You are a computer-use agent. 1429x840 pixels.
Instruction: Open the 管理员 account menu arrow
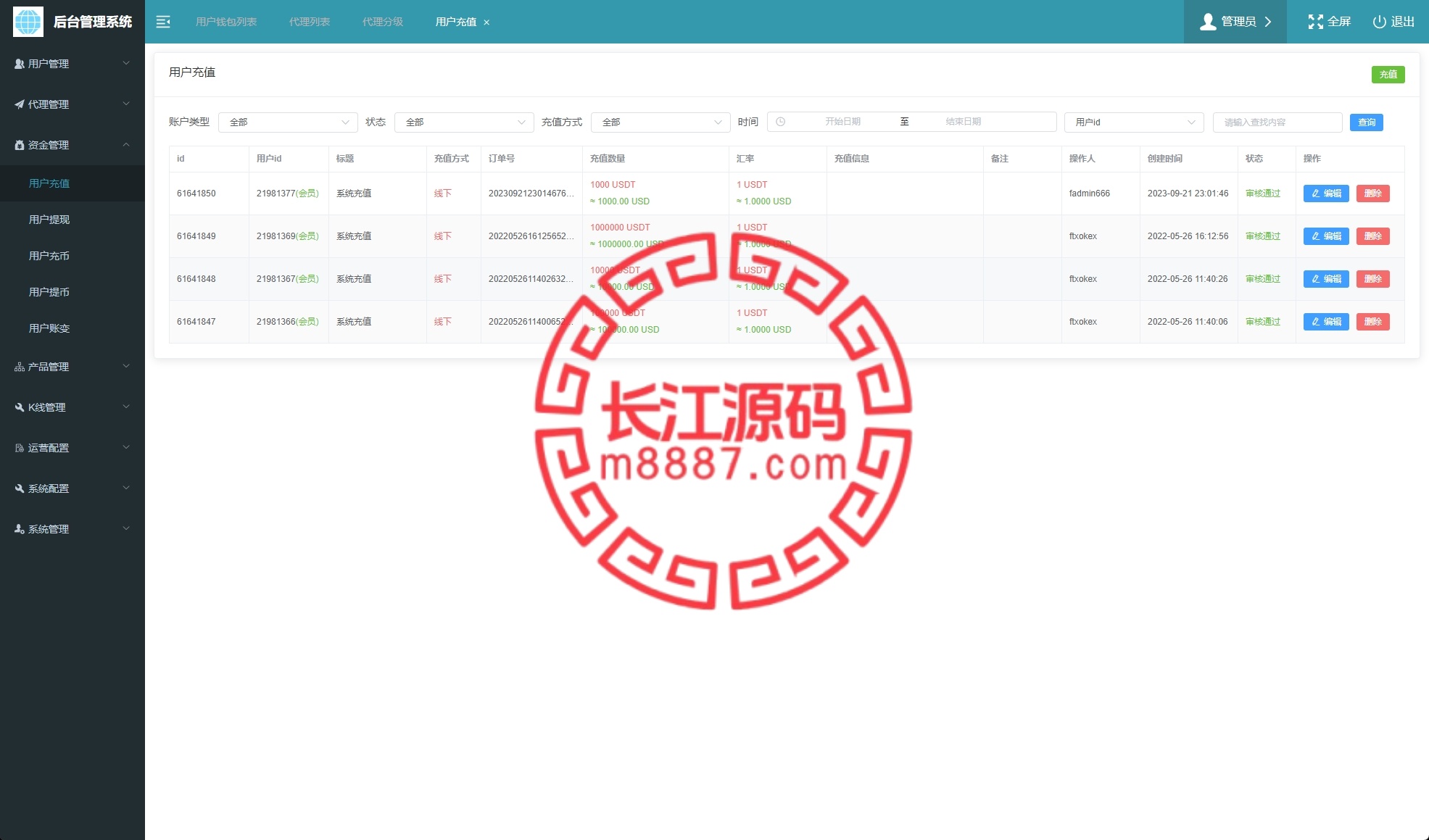click(1268, 22)
